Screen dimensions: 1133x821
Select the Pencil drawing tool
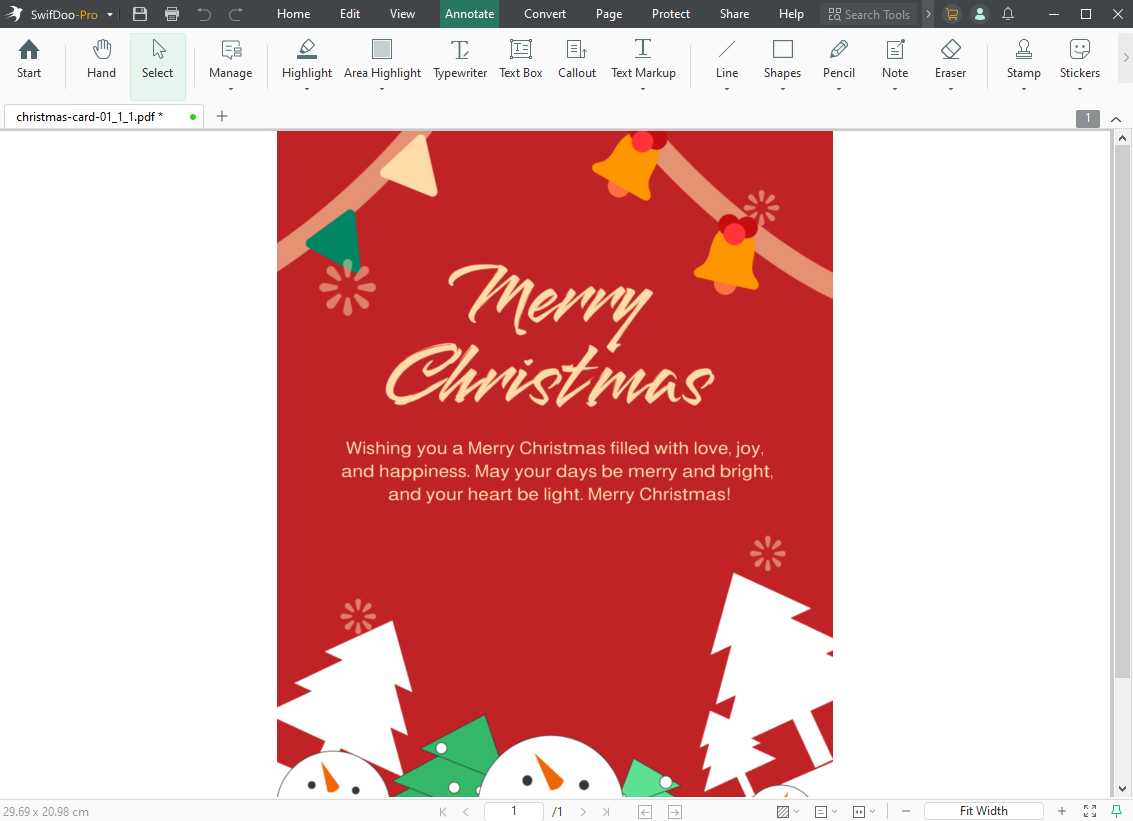pyautogui.click(x=838, y=60)
